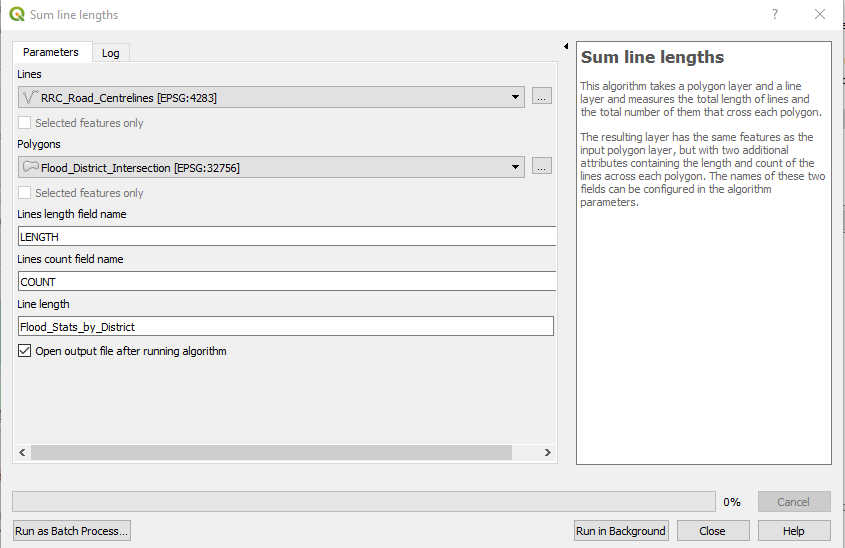Viewport: 845px width, 548px height.
Task: Click the Flood_Stats_by_District output field
Action: (x=286, y=326)
